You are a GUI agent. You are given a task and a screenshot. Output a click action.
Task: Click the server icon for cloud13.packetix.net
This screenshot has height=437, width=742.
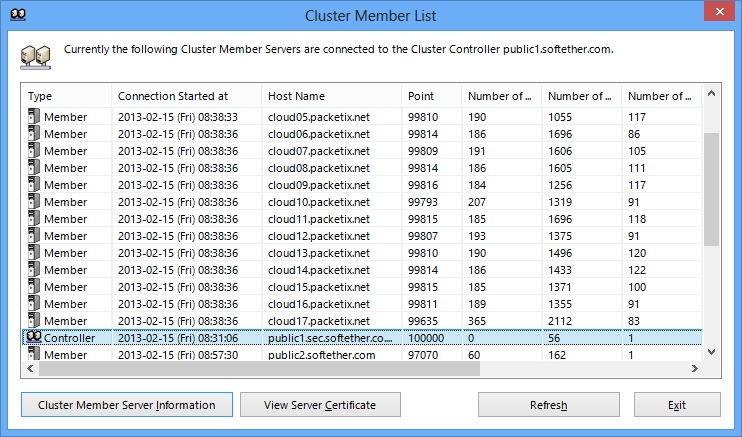click(34, 252)
